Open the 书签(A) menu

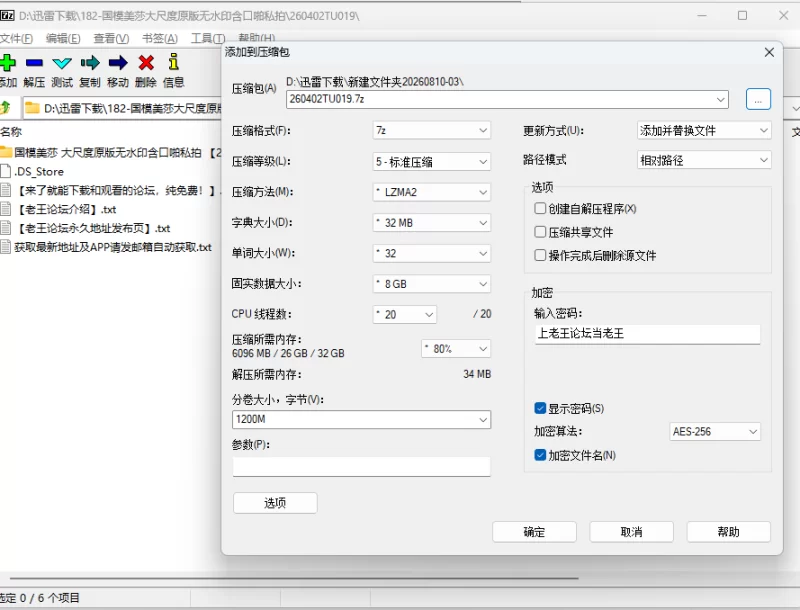pyautogui.click(x=160, y=38)
